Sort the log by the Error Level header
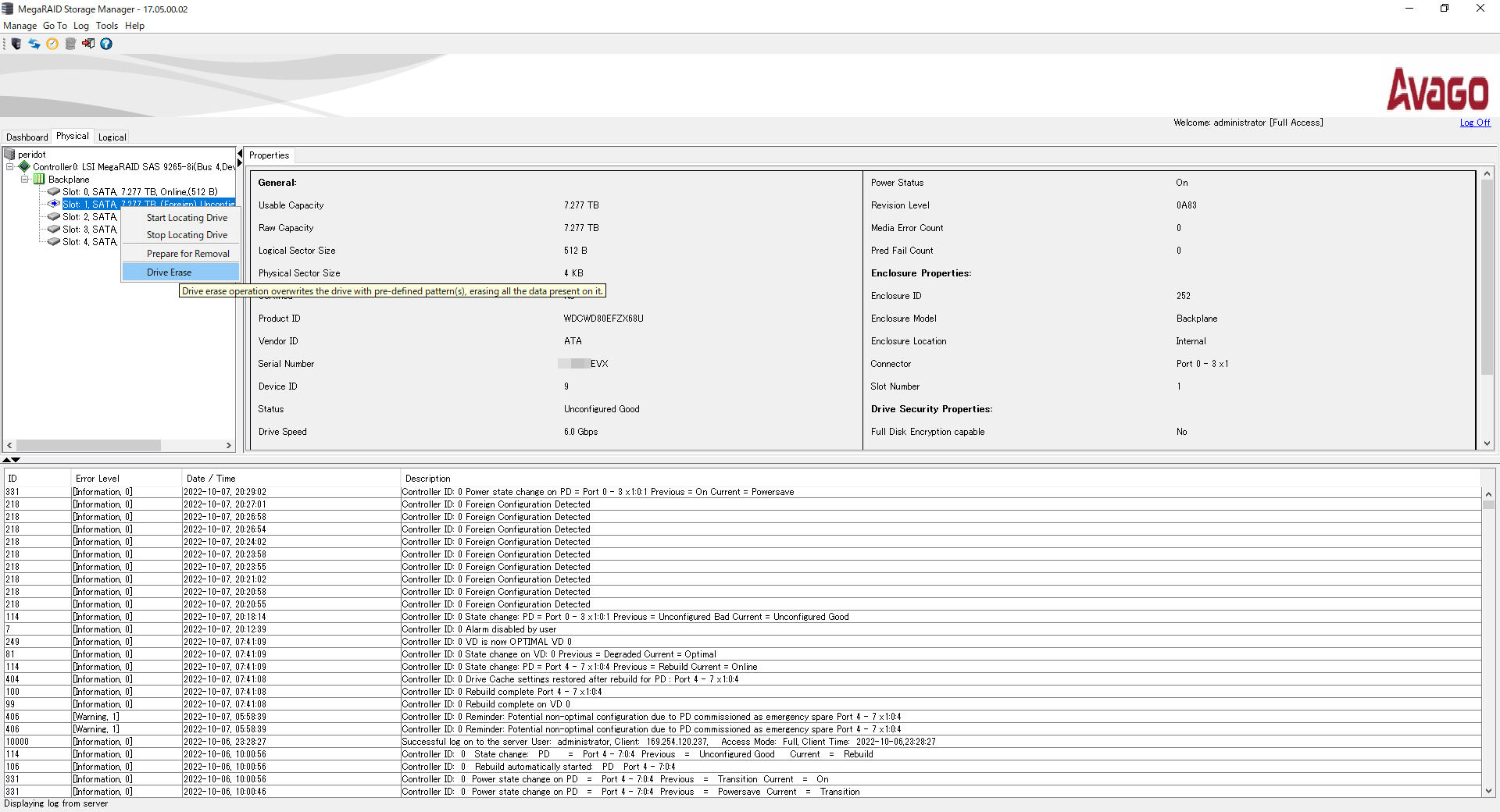This screenshot has width=1500, height=812. click(127, 479)
